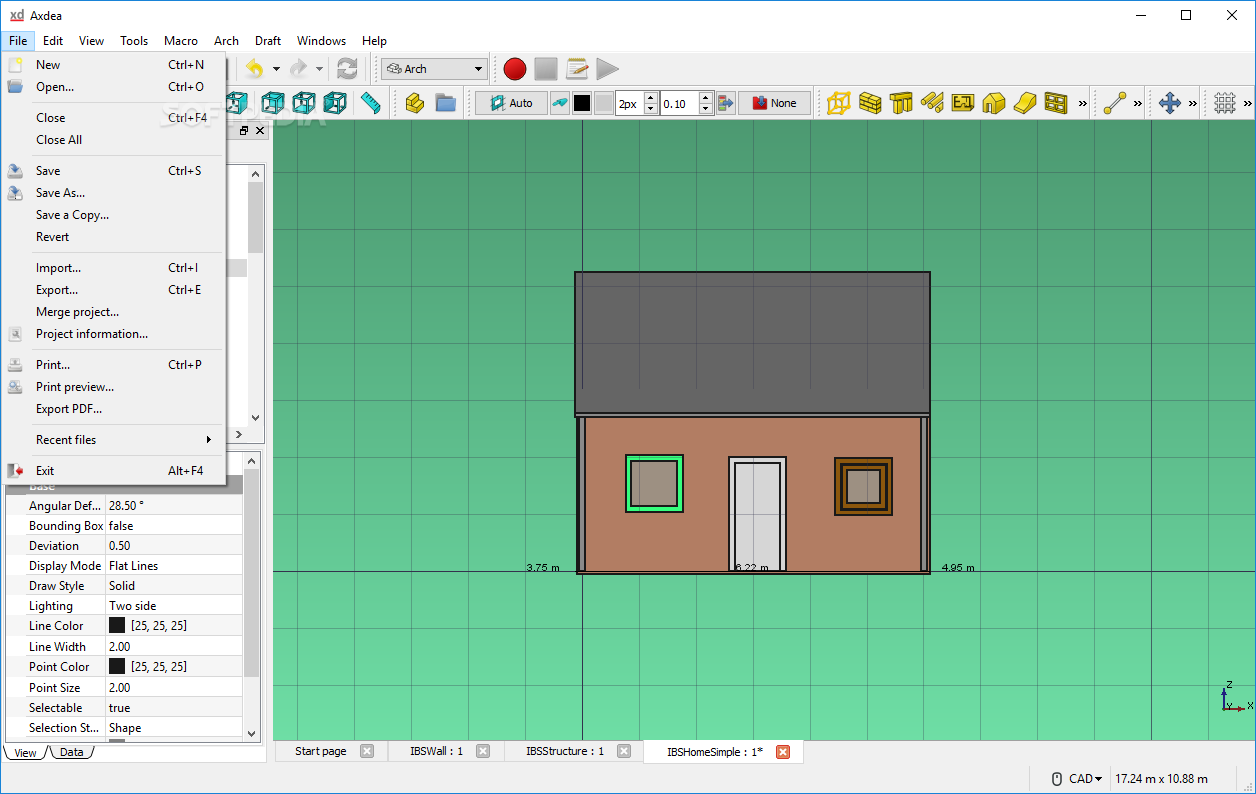
Task: Click the Line Color property swatch
Action: (x=117, y=626)
